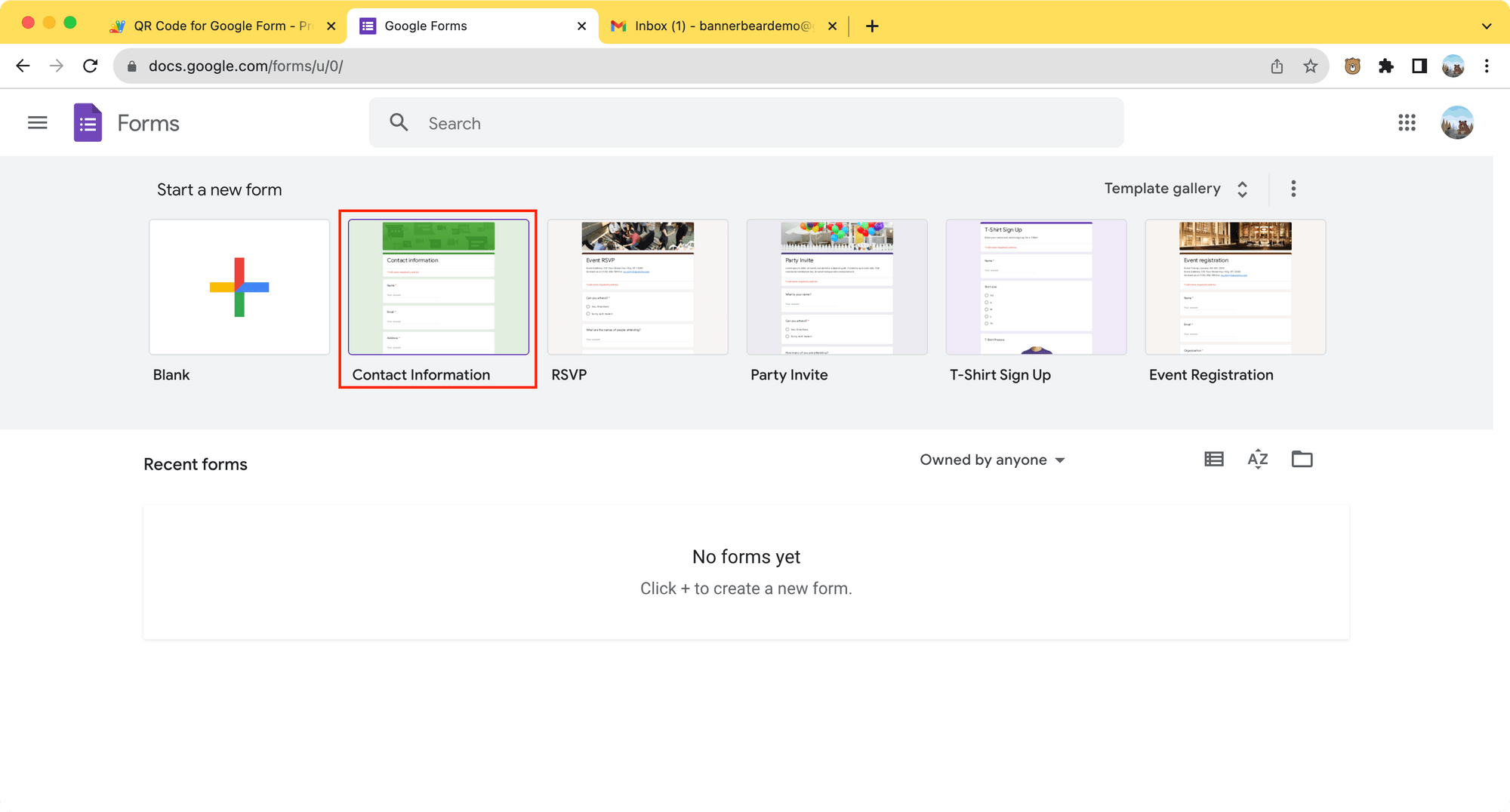
Task: Open the Google apps grid launcher
Action: (1407, 122)
